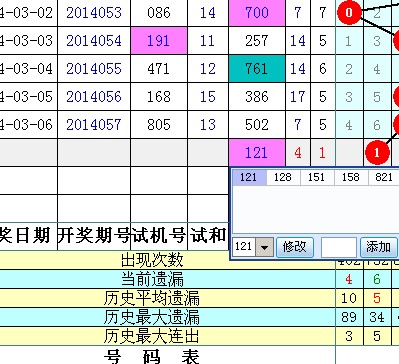Screen dimensions: 399x364
Task: Click the red circle marked 0
Action: click(349, 13)
